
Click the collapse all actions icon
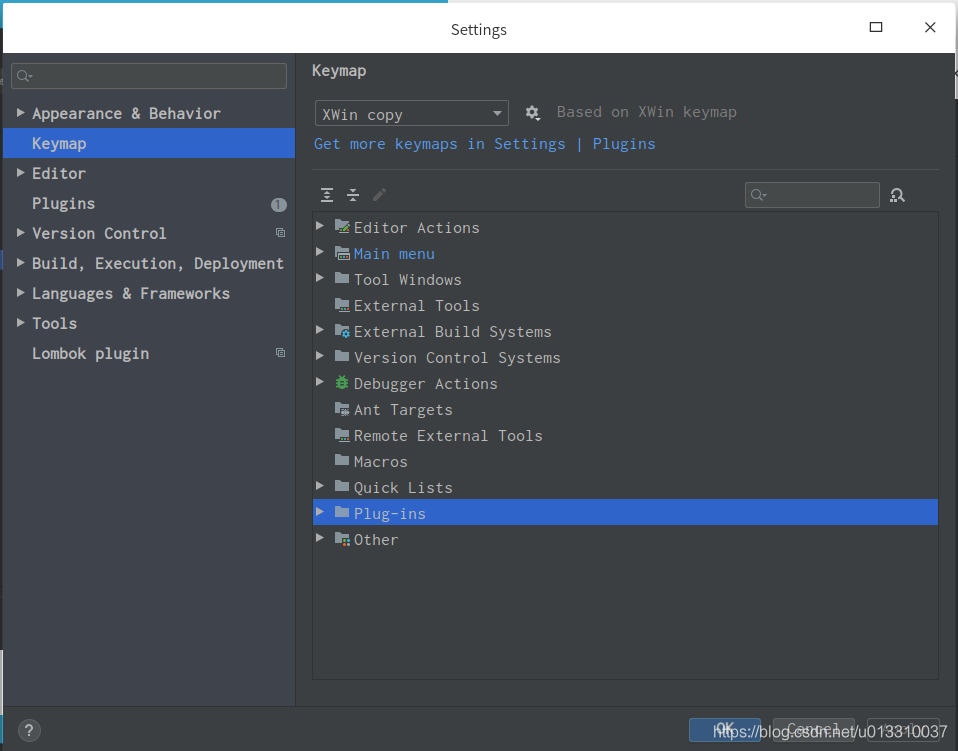353,195
